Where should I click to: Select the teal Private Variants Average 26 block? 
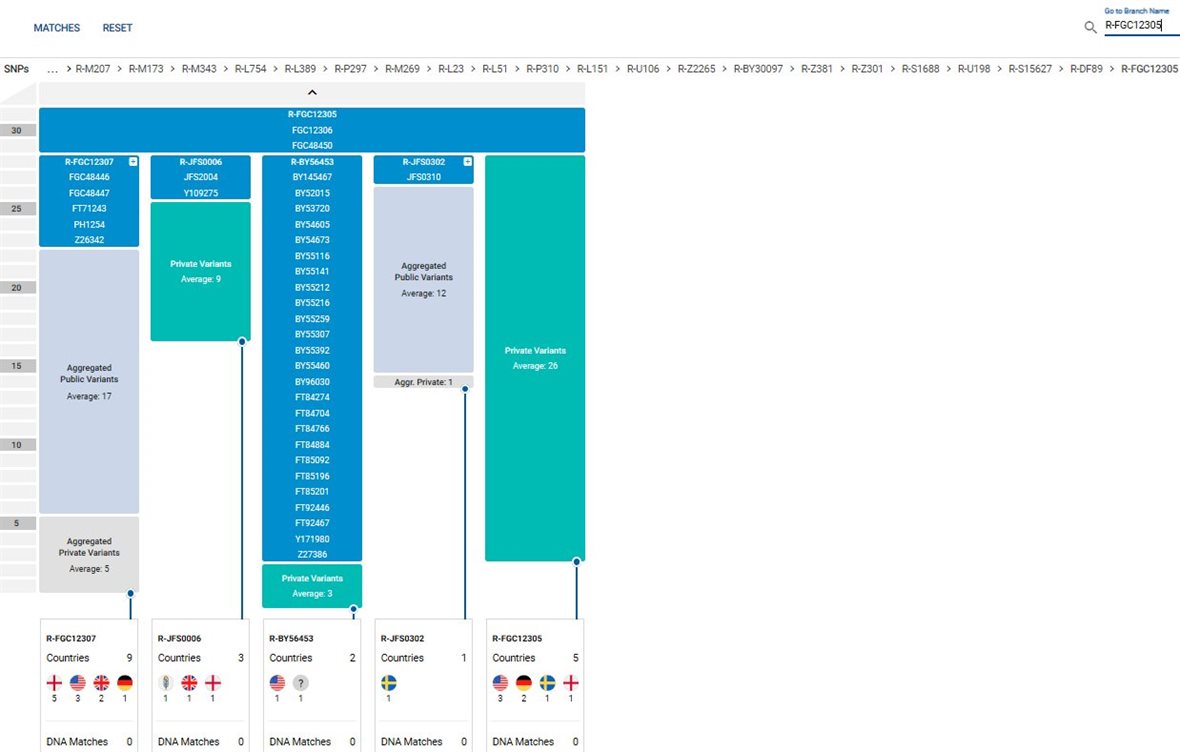pyautogui.click(x=535, y=358)
